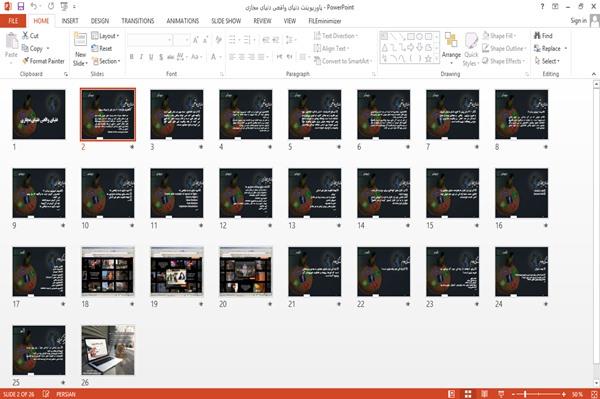
Task: Open Replace dropdown arrow
Action: click(x=566, y=48)
